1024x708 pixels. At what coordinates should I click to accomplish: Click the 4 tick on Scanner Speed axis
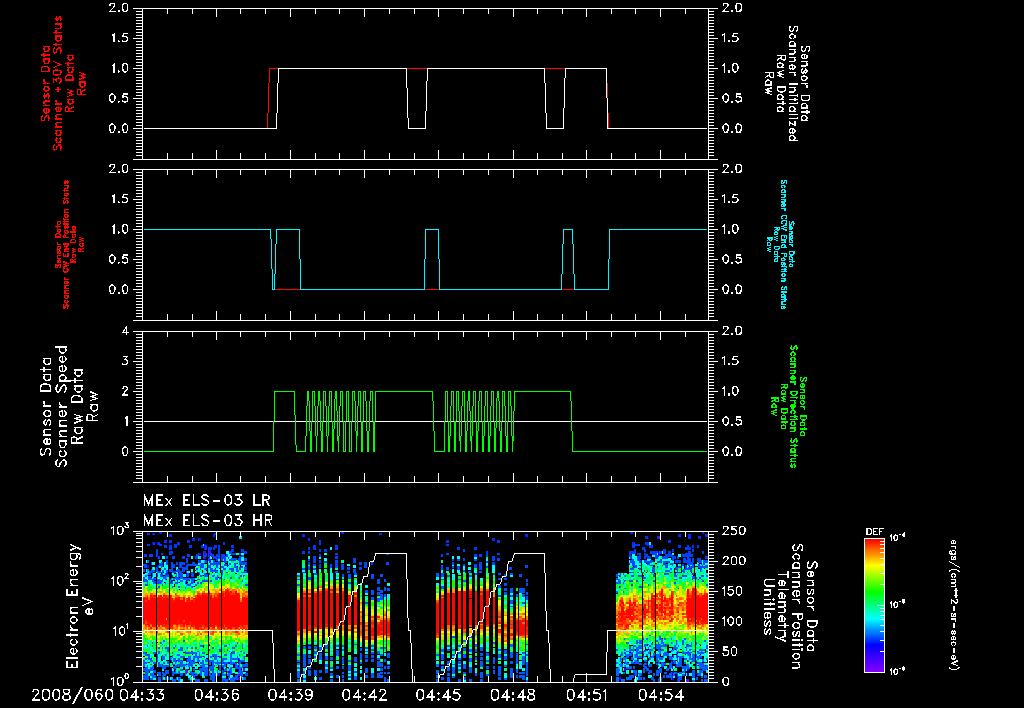[x=125, y=331]
